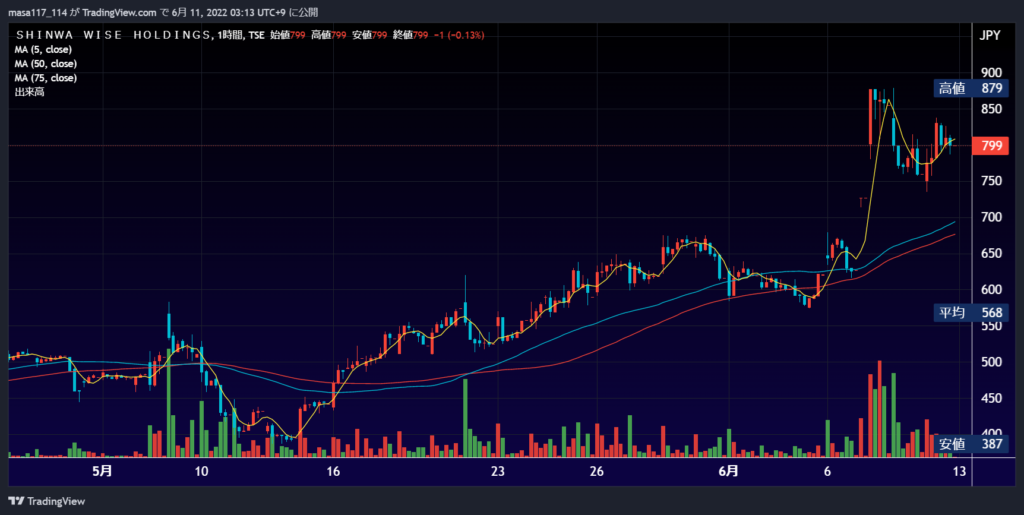Click the 650 price axis tick
The width and height of the screenshot is (1024, 515).
(x=991, y=253)
